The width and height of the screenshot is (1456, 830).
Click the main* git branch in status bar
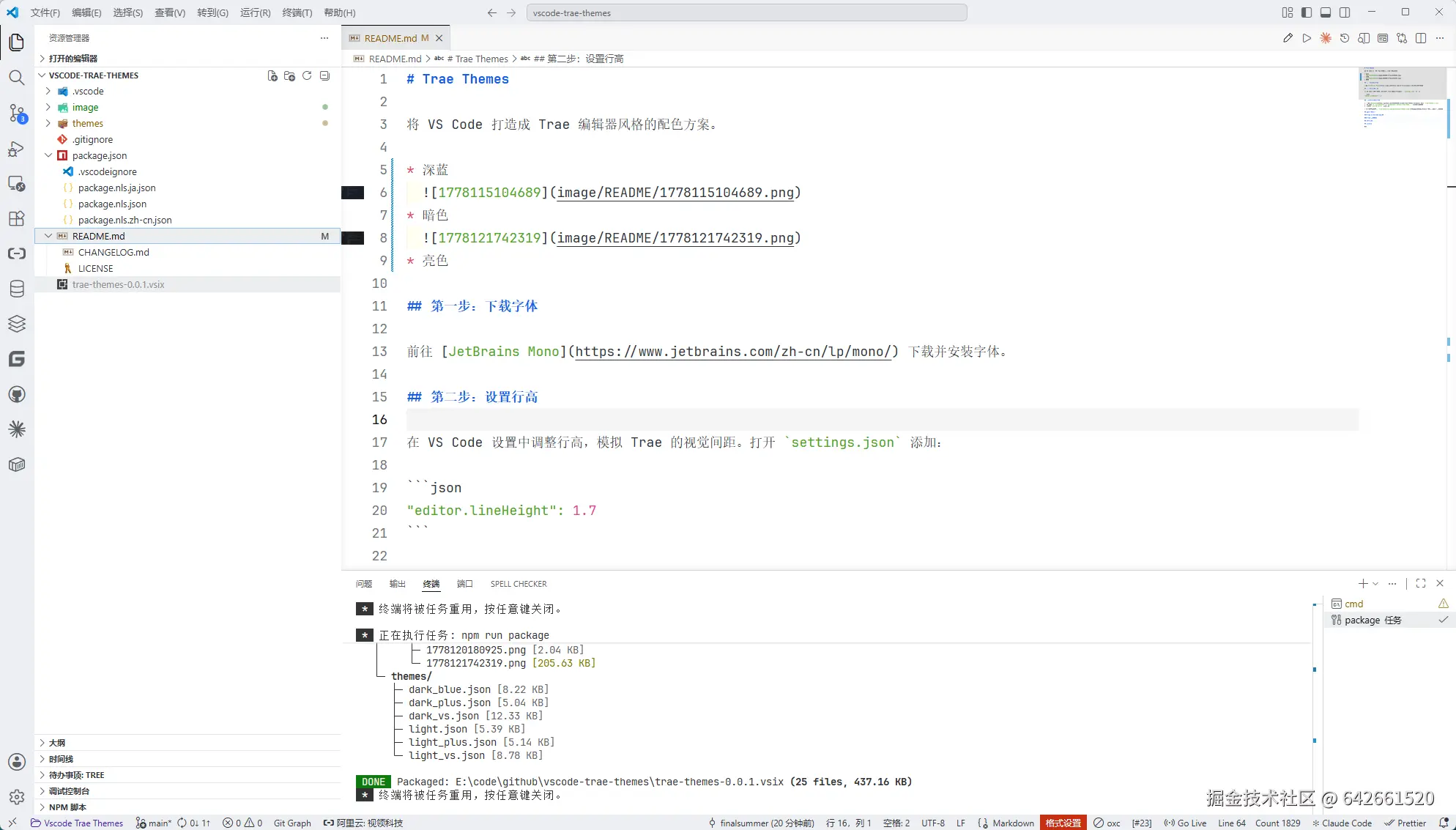154,823
